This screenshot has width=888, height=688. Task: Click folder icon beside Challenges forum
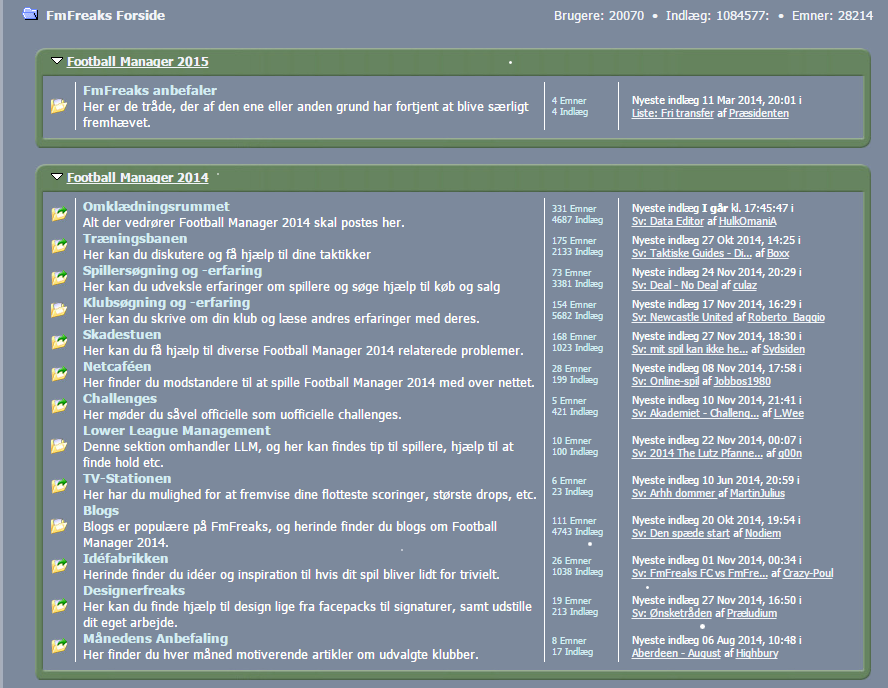point(59,406)
